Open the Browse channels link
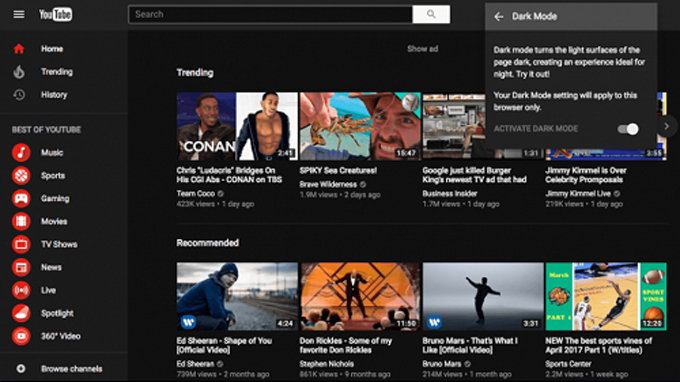 pyautogui.click(x=72, y=369)
